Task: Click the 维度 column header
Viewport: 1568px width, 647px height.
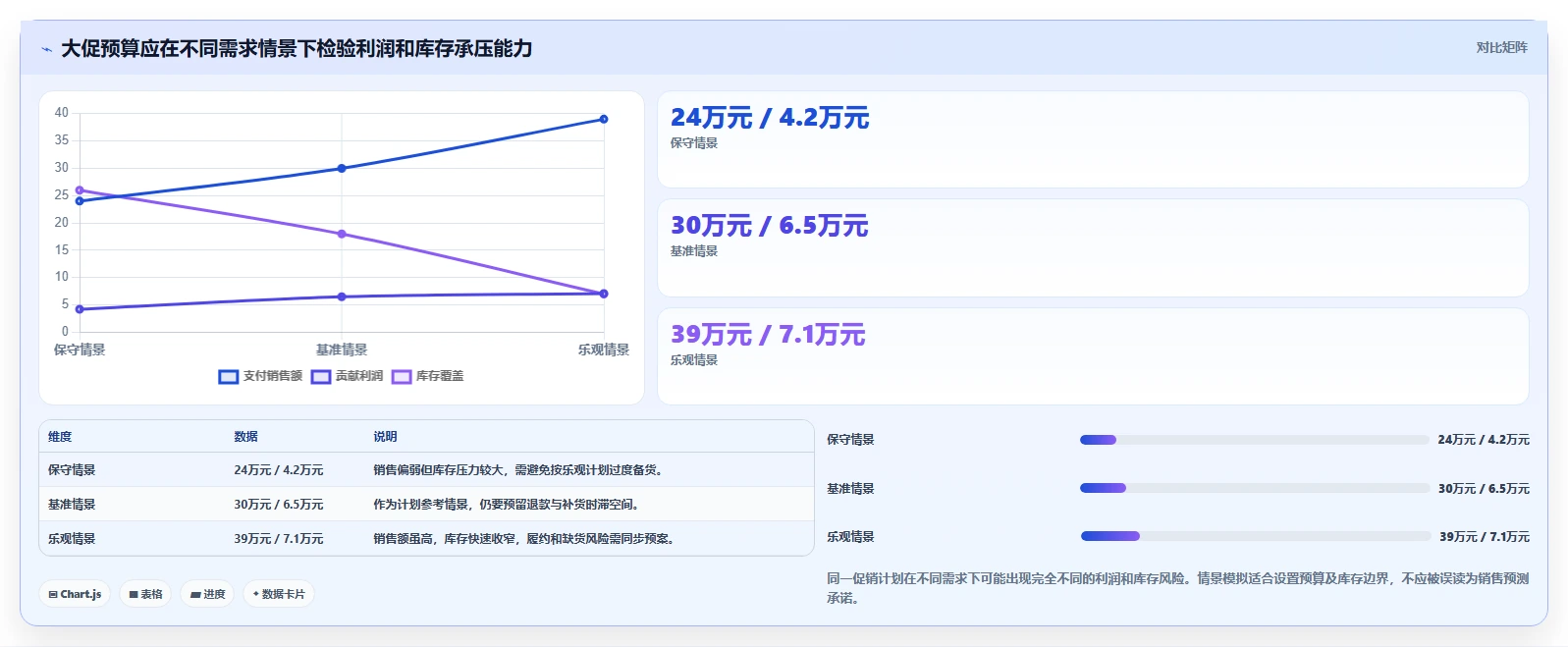Action: 60,437
